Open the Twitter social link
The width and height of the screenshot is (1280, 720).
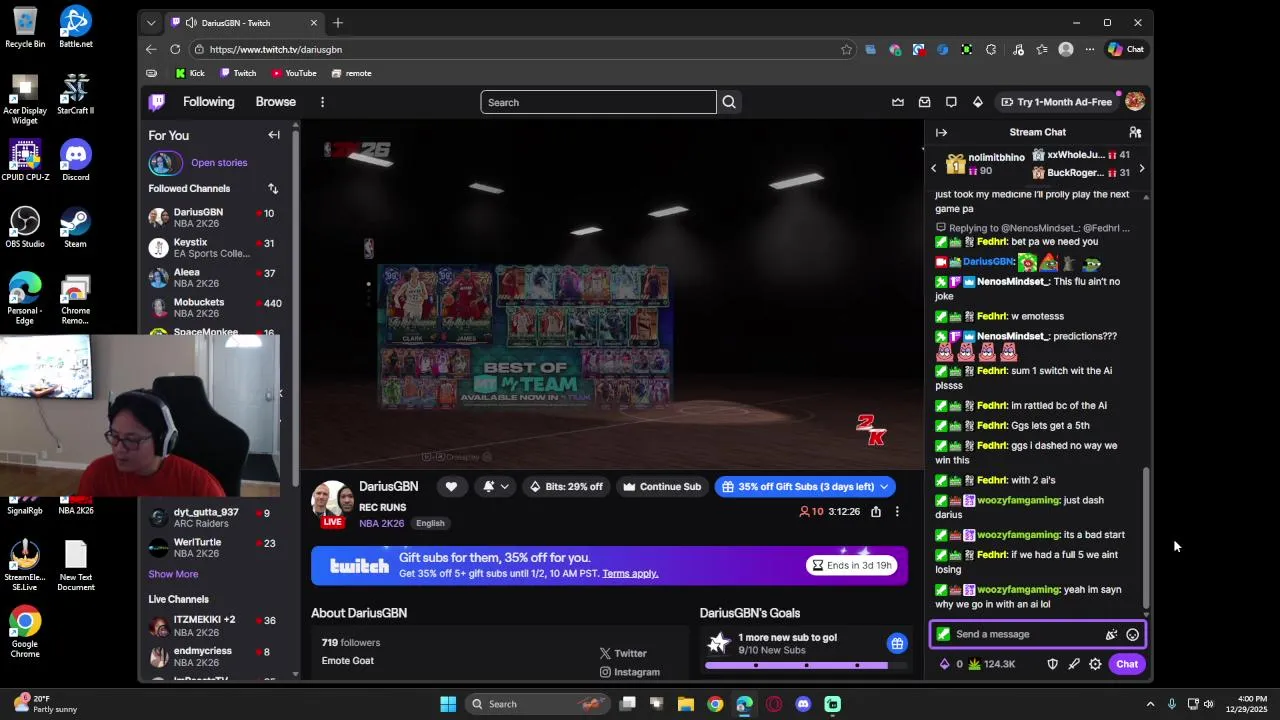click(x=623, y=653)
